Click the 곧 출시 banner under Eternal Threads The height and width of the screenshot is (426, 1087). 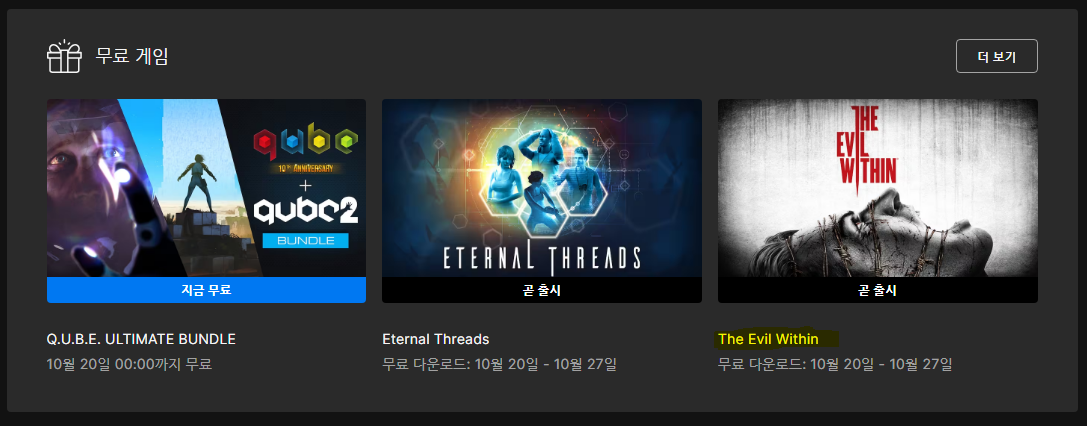click(x=542, y=290)
